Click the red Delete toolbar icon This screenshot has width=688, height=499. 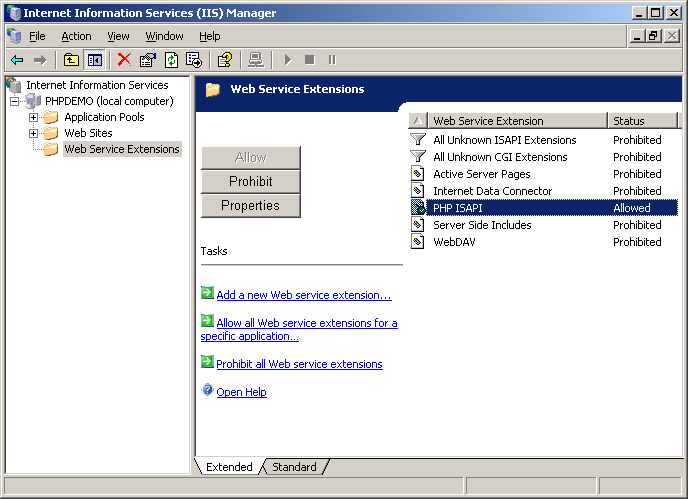[124, 60]
